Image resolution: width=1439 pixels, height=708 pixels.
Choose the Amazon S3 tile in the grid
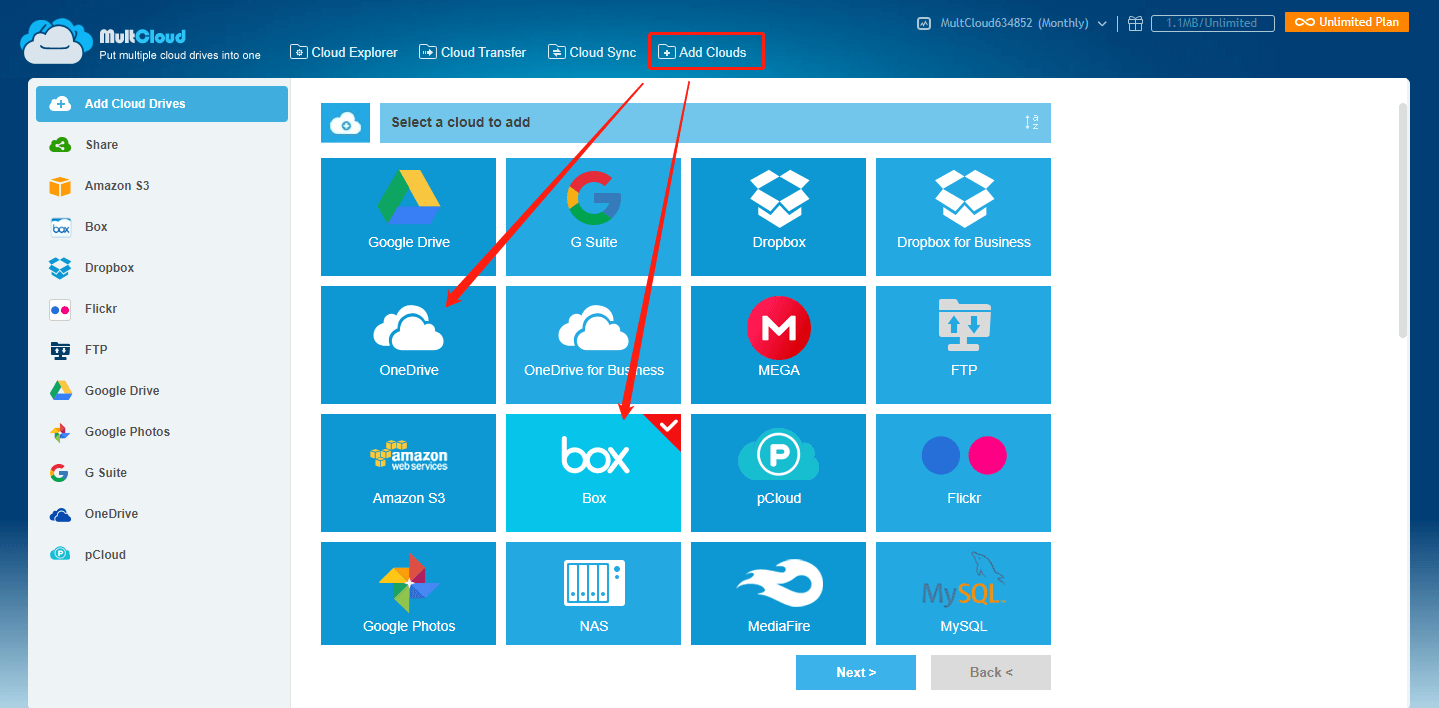click(x=408, y=473)
